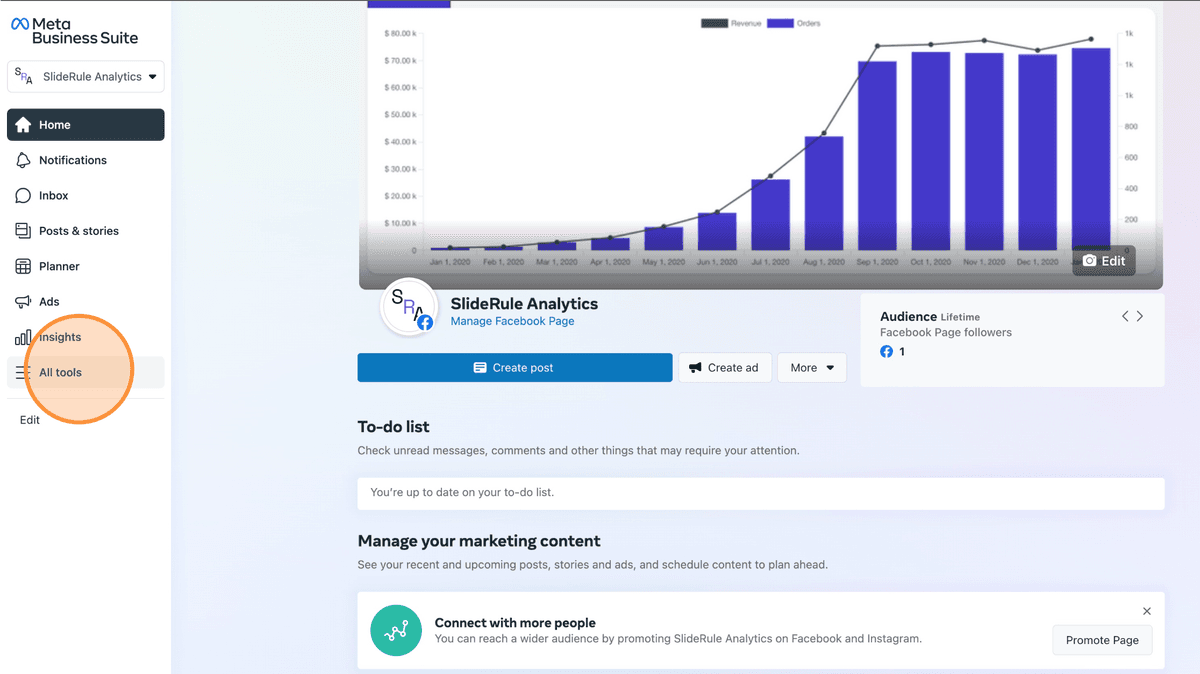
Task: Click the Revenue legend swatch
Action: (x=714, y=23)
